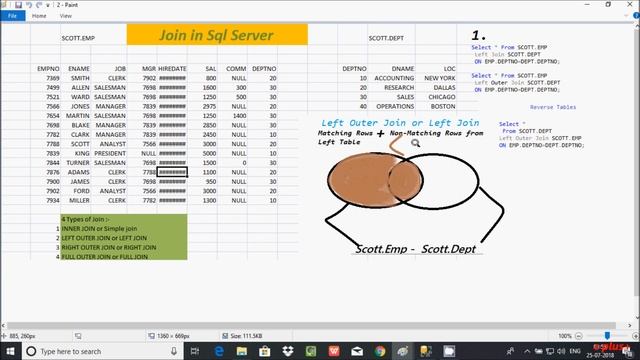
Task: Launch Google Chrome from the taskbar
Action: [380, 351]
